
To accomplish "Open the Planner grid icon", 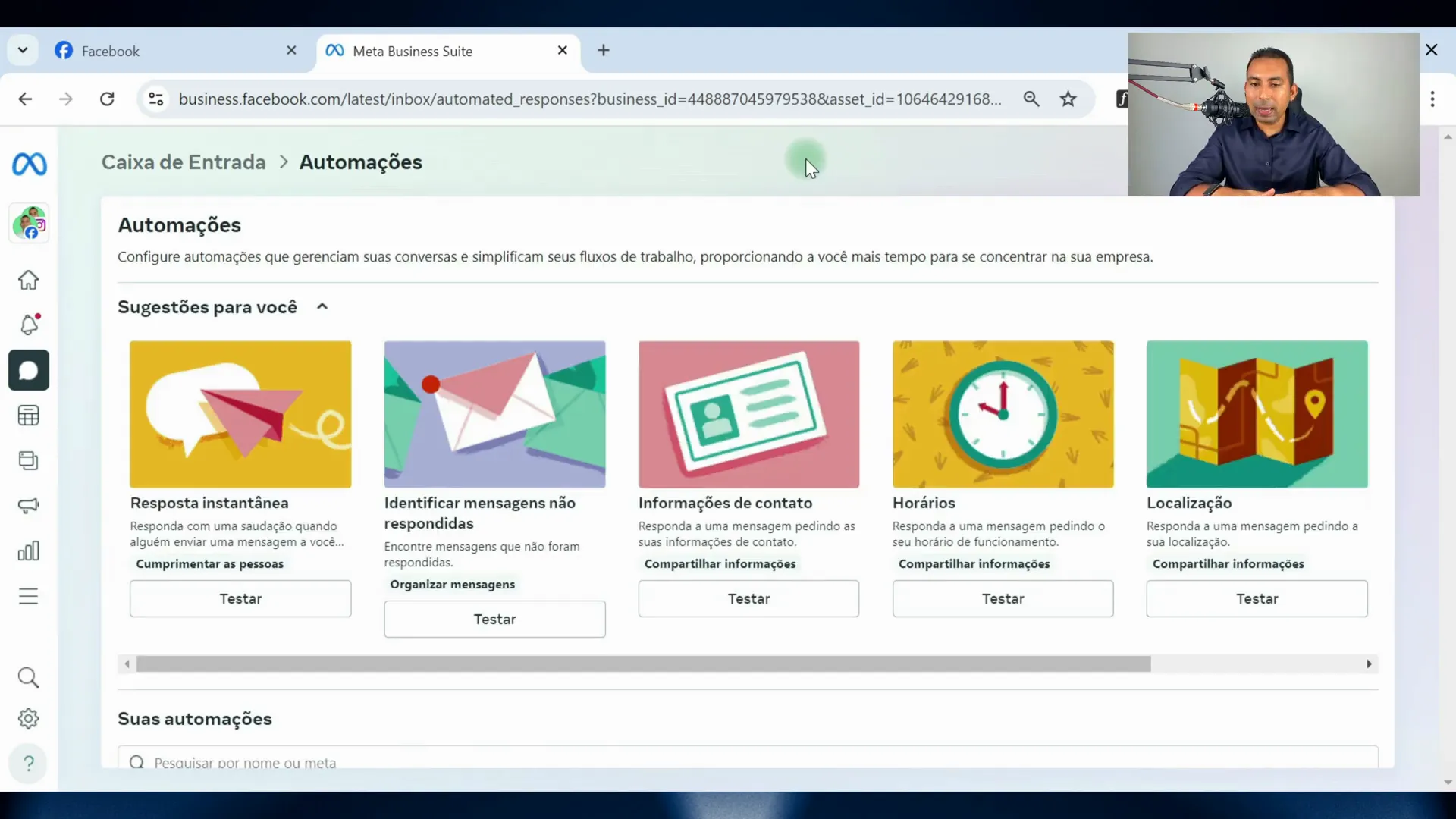I will (29, 416).
